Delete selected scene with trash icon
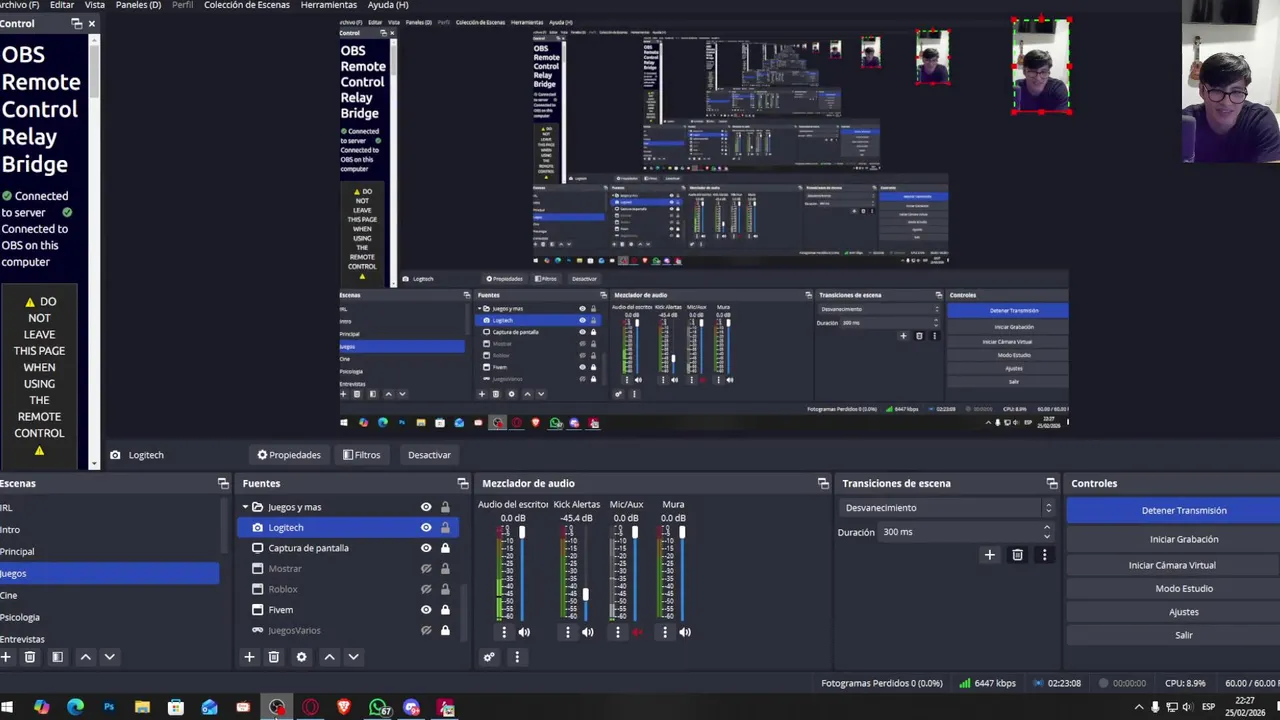This screenshot has width=1280, height=720. pyautogui.click(x=30, y=657)
